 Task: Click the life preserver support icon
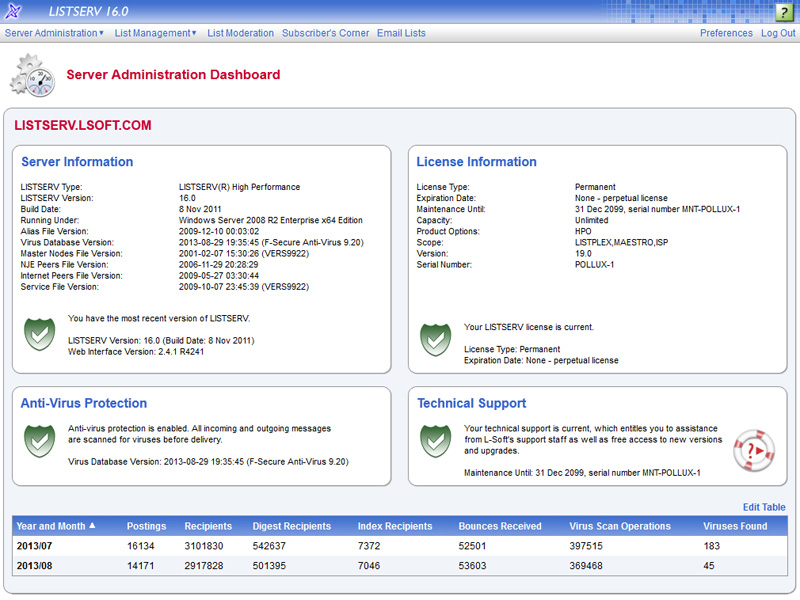(x=756, y=450)
